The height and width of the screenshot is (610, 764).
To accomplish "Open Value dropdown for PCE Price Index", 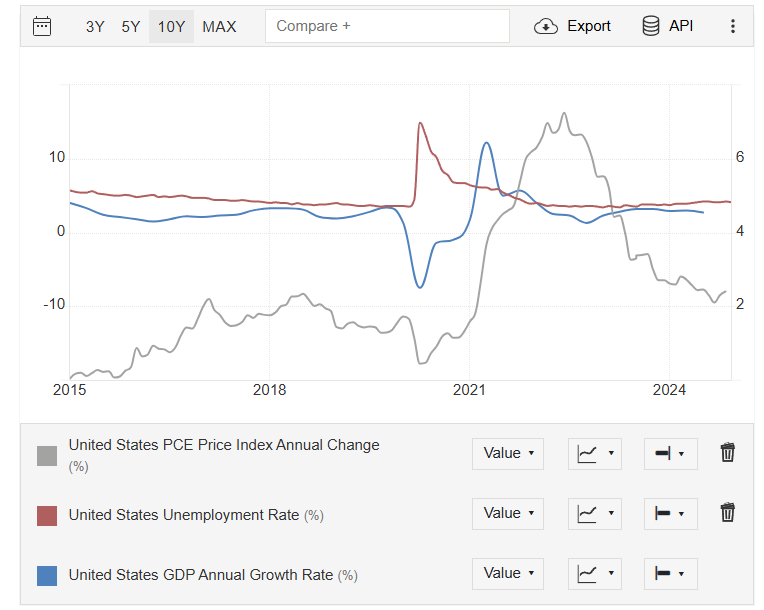I will point(508,454).
